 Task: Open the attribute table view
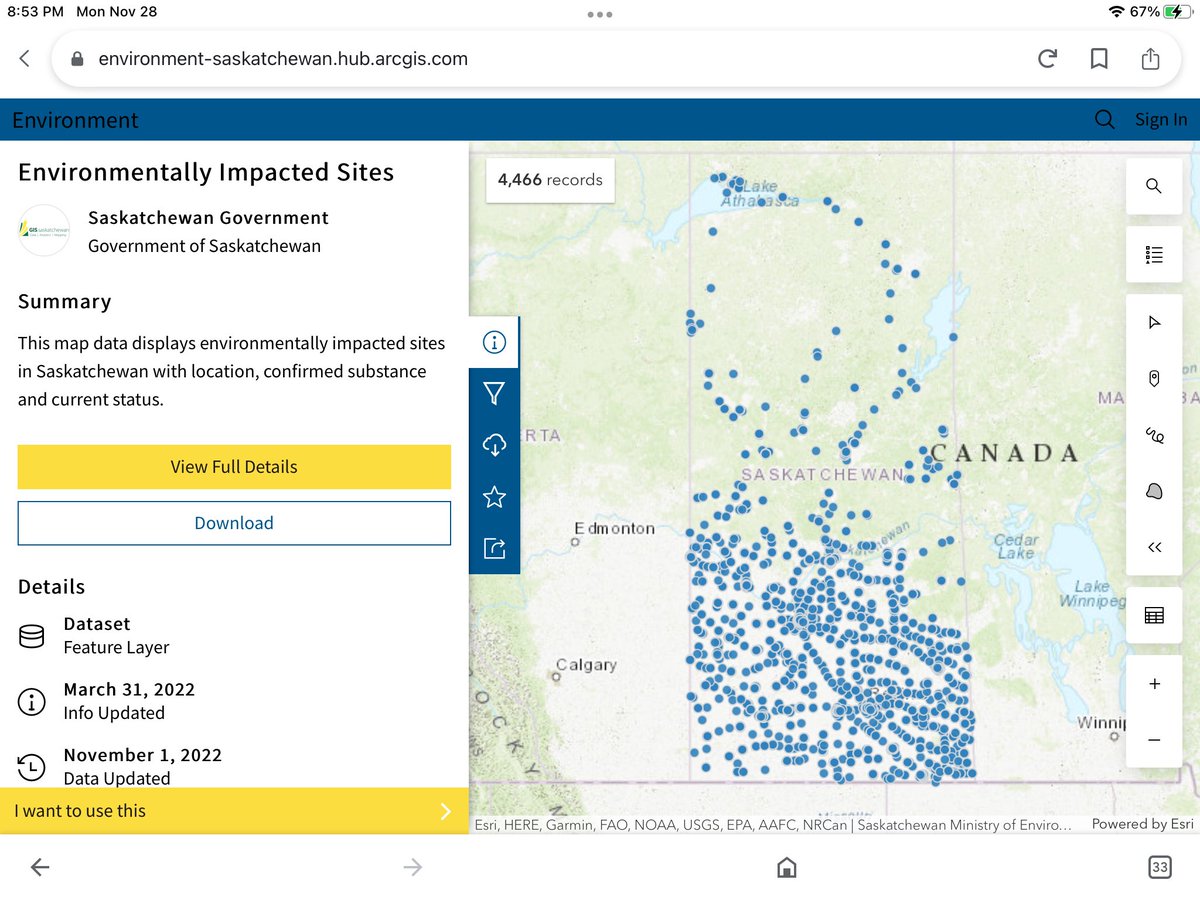[1154, 615]
